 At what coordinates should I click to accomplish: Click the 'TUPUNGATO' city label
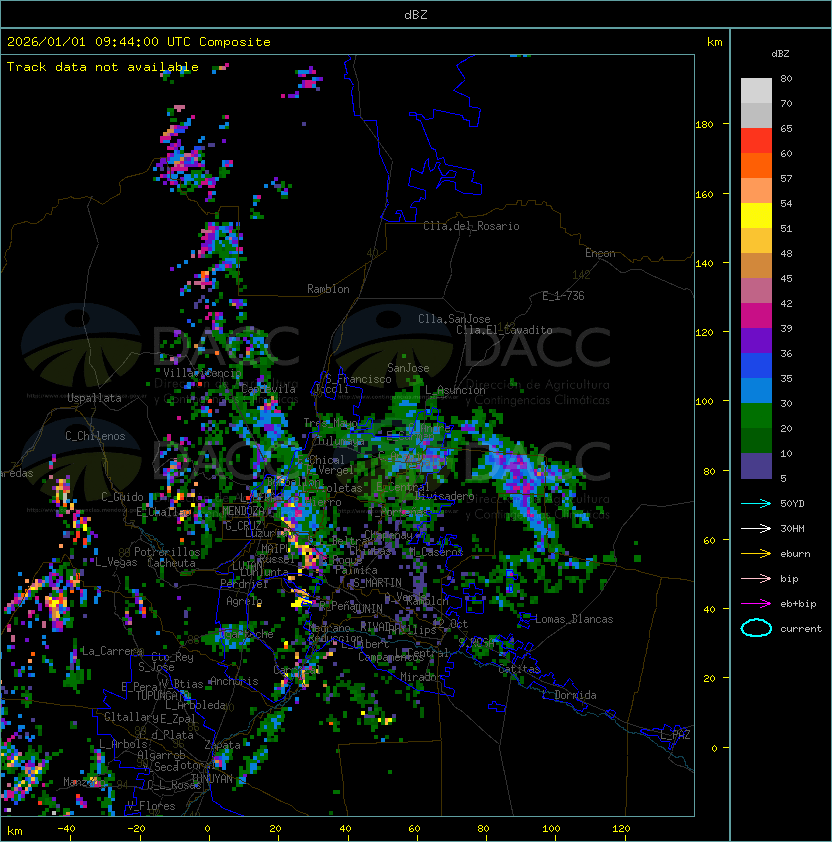[160, 696]
